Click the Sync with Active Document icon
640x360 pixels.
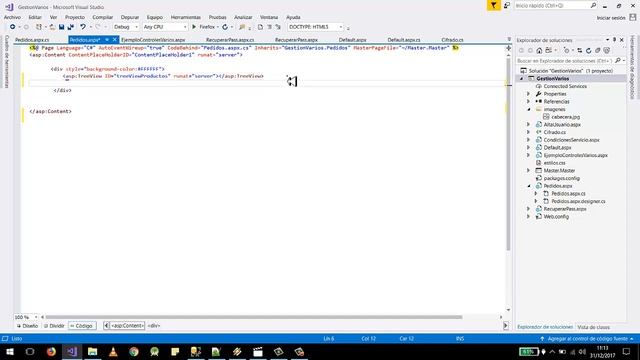click(580, 51)
